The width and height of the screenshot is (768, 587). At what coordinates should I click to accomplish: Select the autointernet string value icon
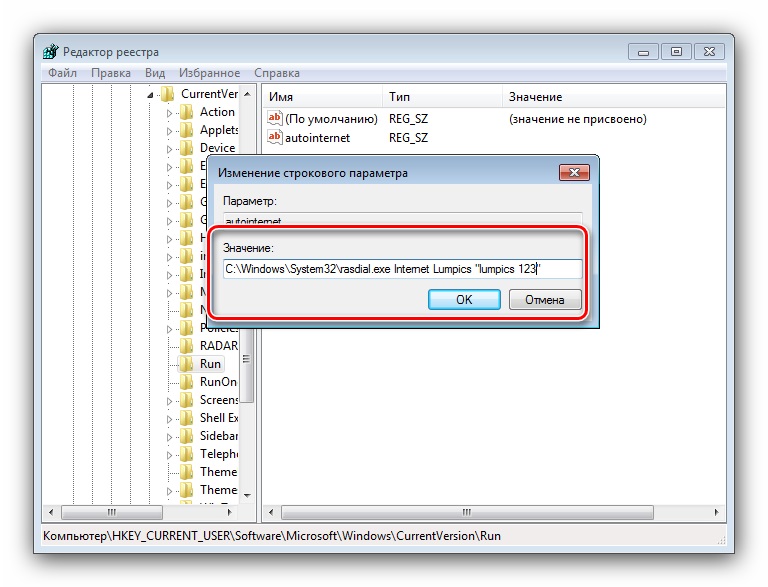(x=274, y=137)
